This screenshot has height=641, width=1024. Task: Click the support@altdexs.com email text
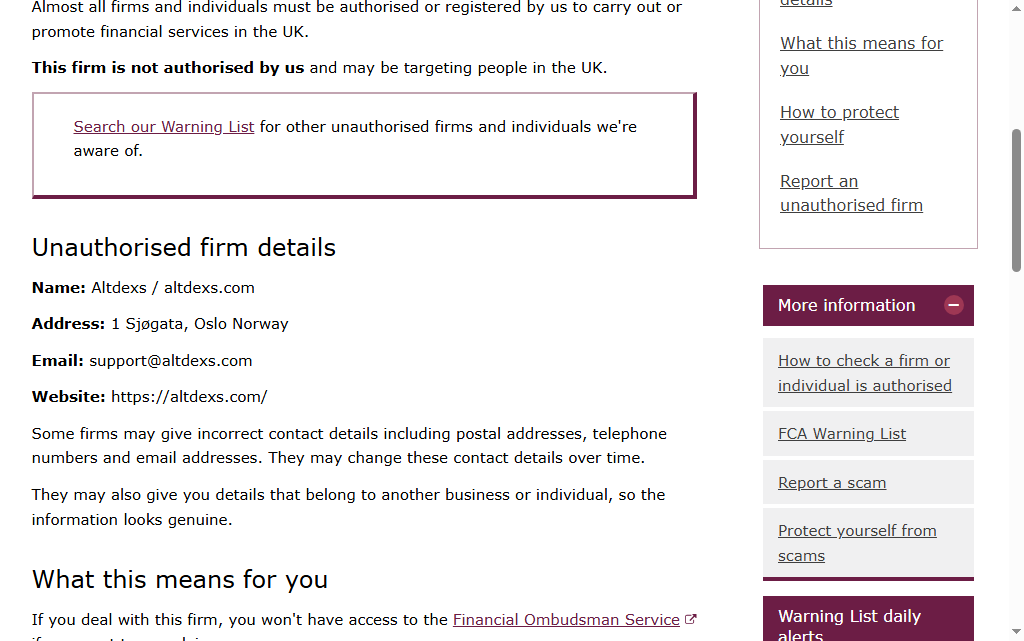[170, 361]
